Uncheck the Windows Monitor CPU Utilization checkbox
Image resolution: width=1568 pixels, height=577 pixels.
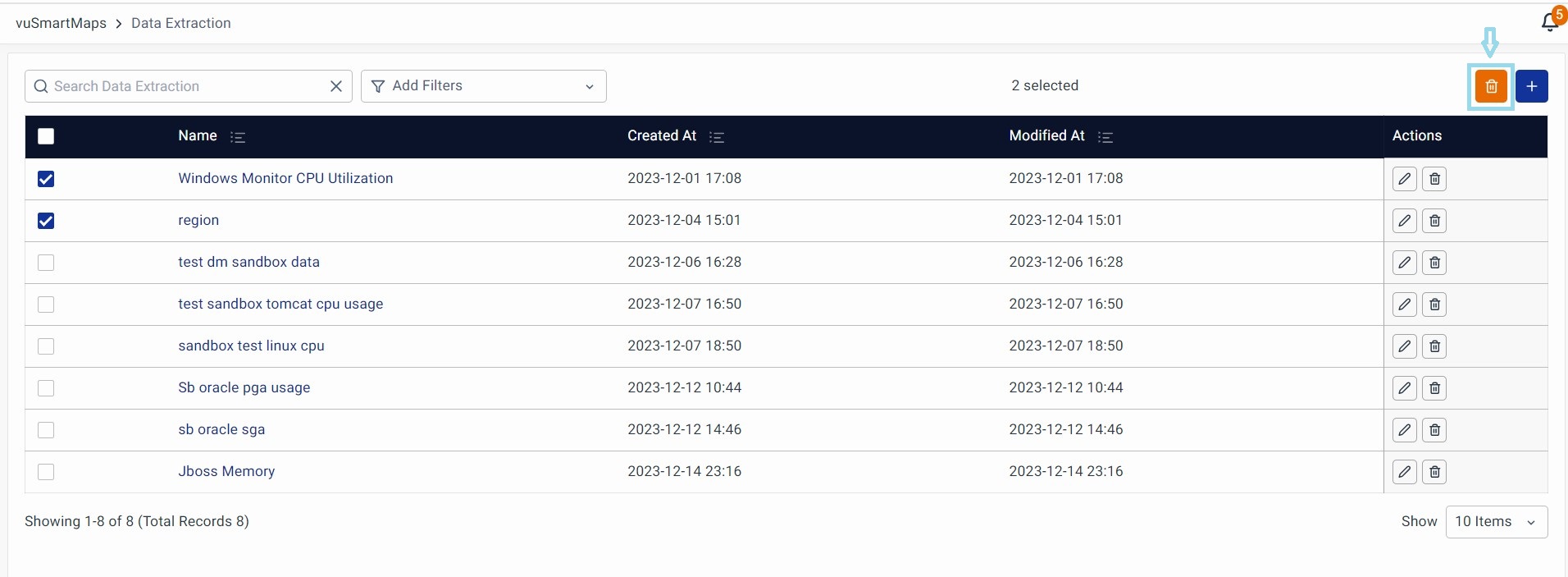coord(46,179)
